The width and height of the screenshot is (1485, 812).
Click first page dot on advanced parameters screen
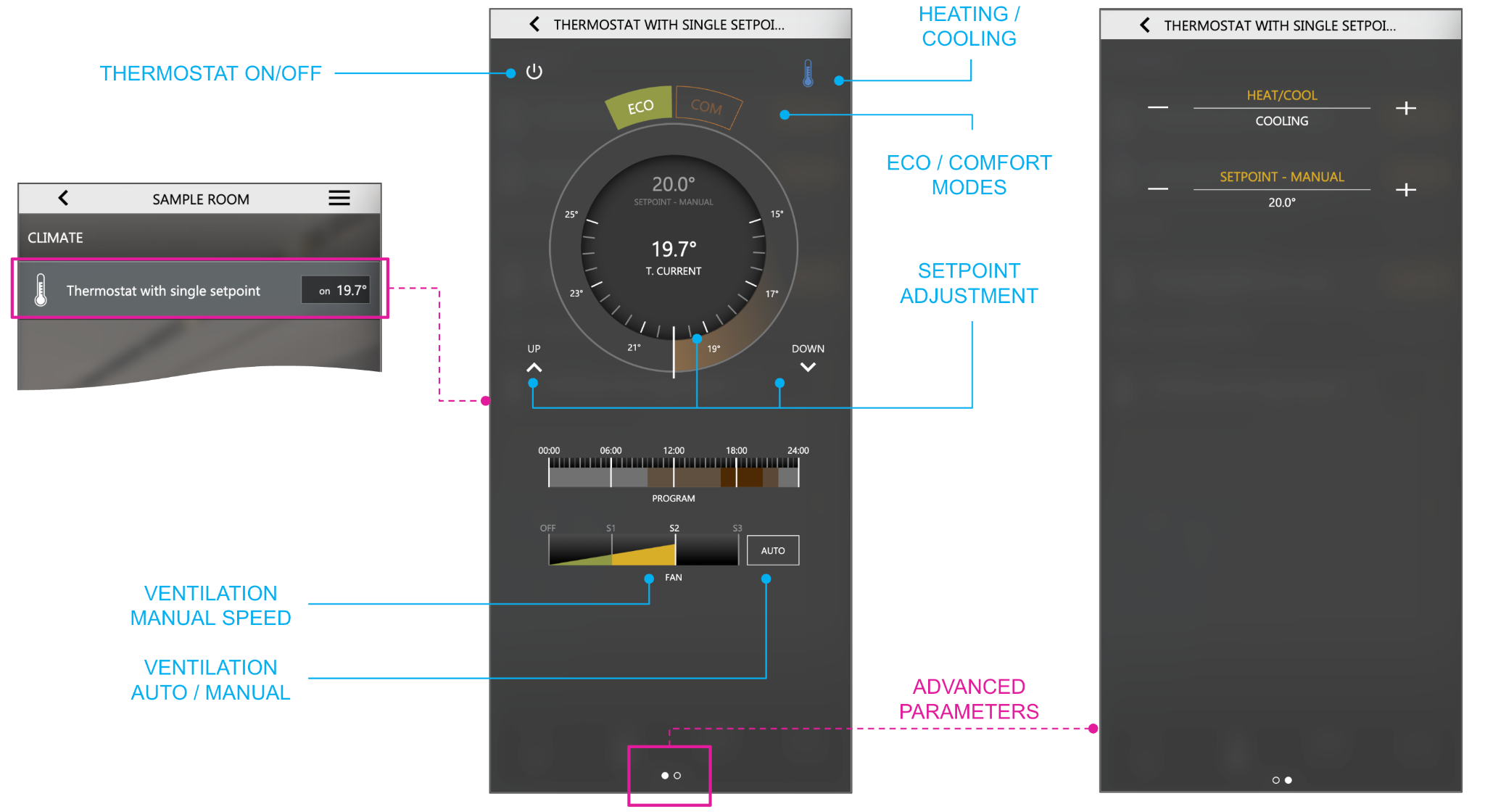tap(1276, 780)
